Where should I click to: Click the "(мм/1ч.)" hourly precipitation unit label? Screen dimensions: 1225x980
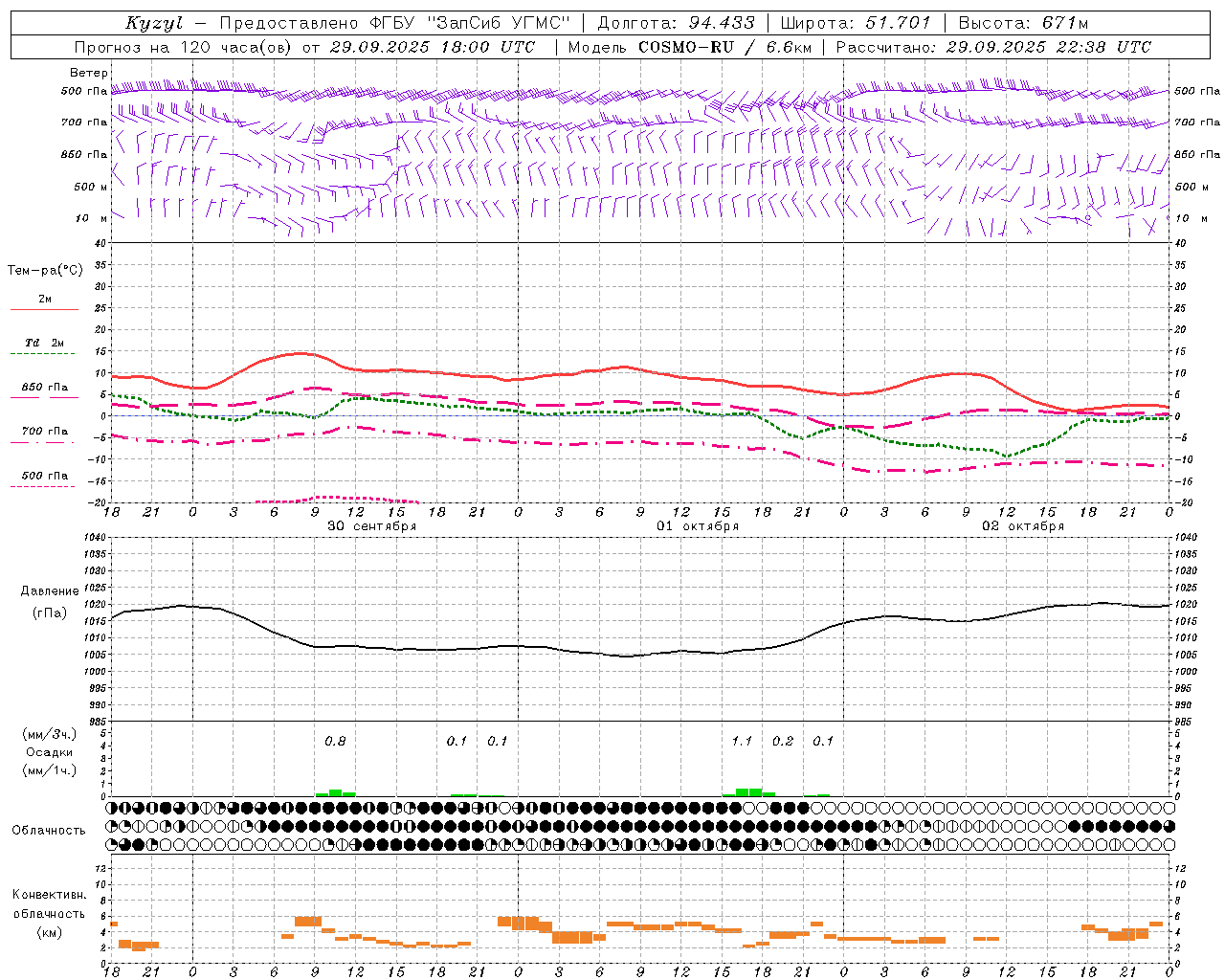coord(50,770)
